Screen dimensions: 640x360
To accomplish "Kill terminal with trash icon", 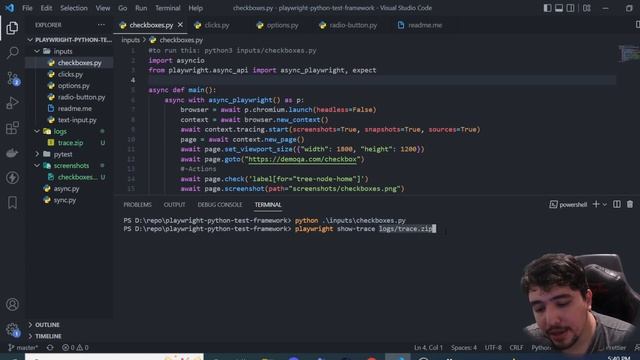I will point(630,204).
